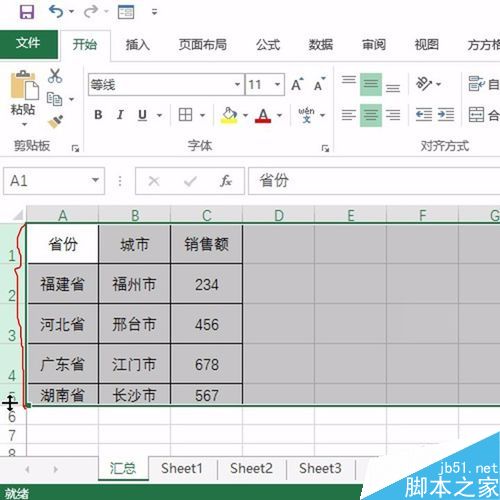Switch to the 公式 tab
The height and width of the screenshot is (500, 500).
pyautogui.click(x=268, y=45)
